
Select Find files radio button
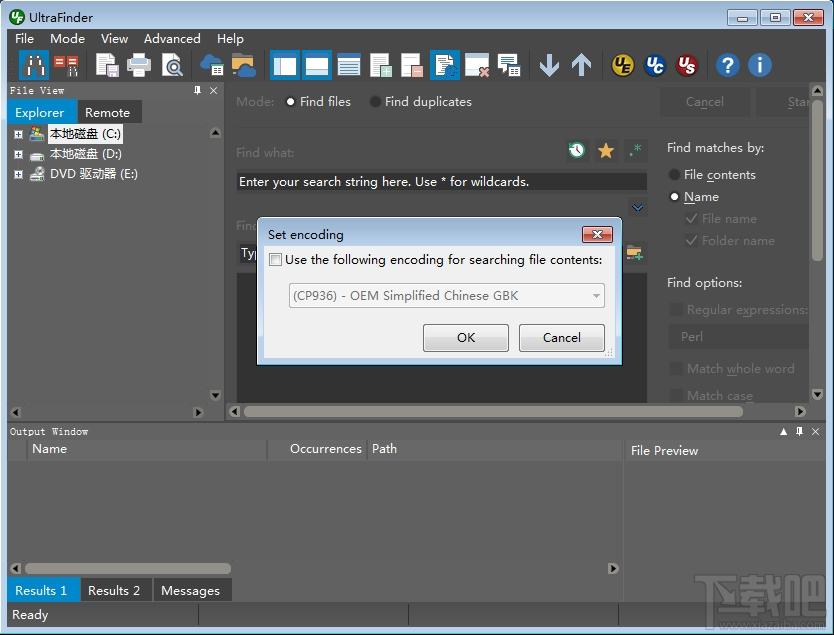[x=290, y=102]
